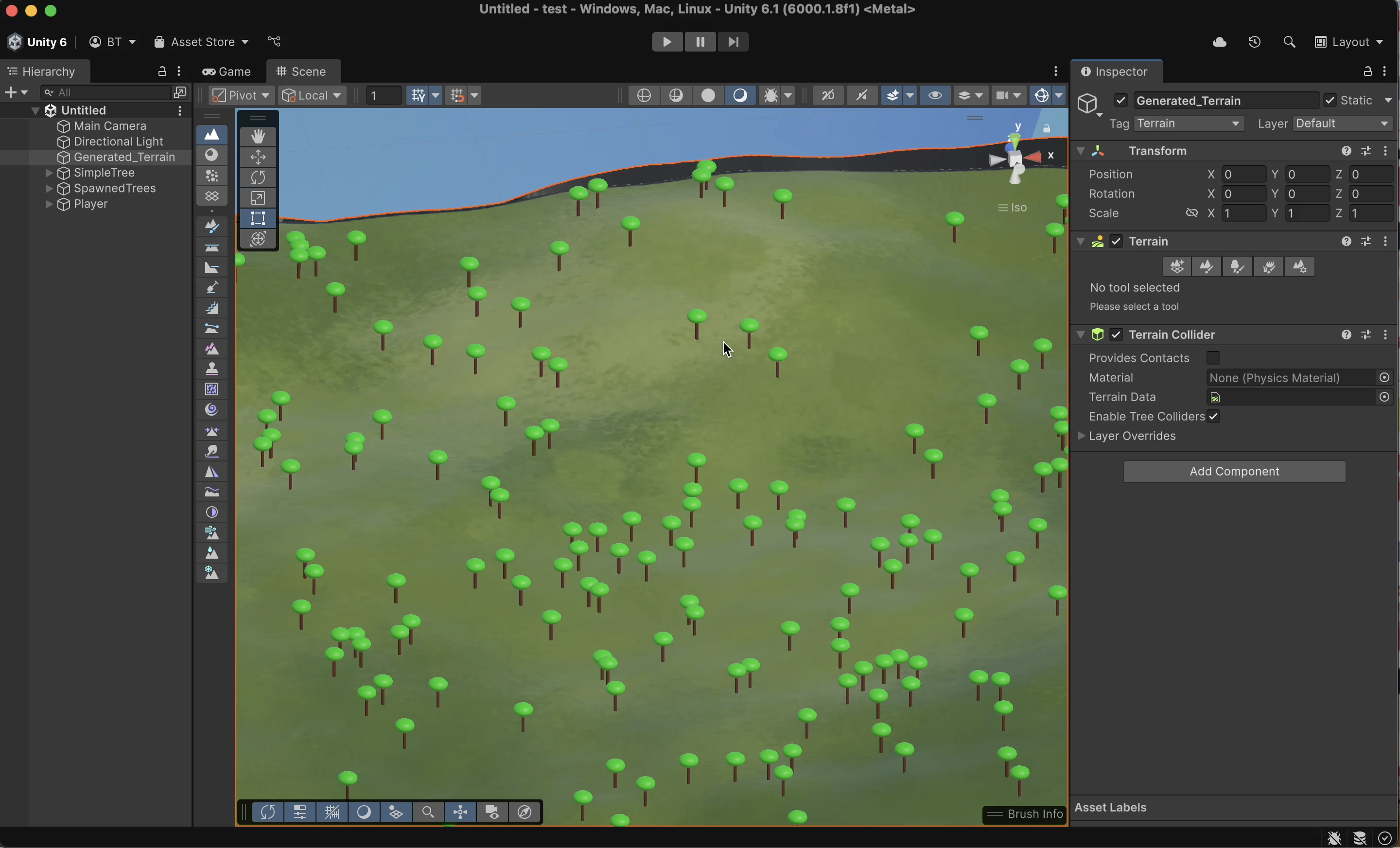Image resolution: width=1400 pixels, height=848 pixels.
Task: Switch to the Game tab
Action: pos(227,72)
